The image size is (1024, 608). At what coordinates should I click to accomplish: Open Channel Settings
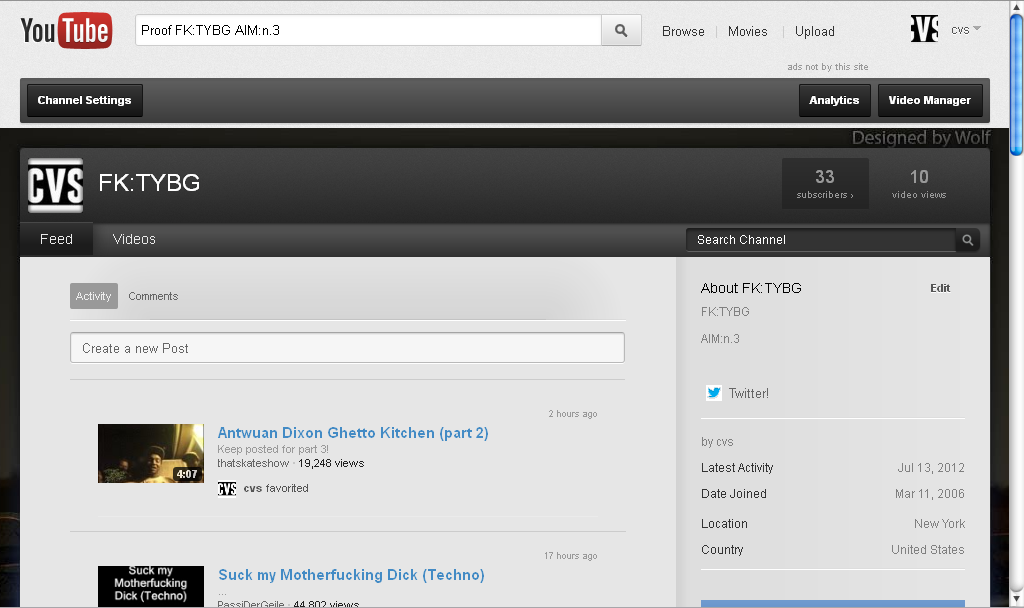[x=84, y=101]
